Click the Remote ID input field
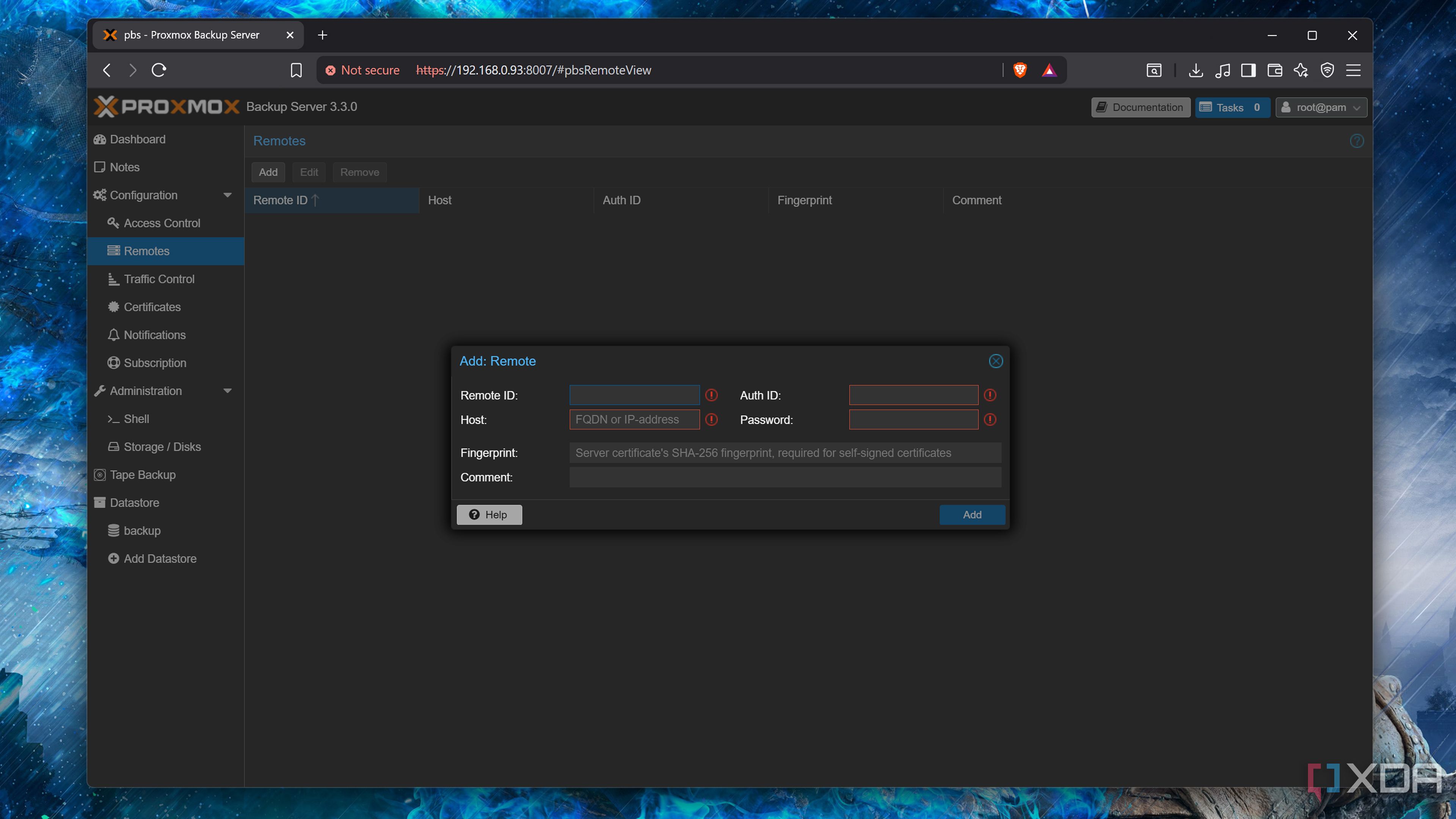This screenshot has height=819, width=1456. pyautogui.click(x=634, y=395)
